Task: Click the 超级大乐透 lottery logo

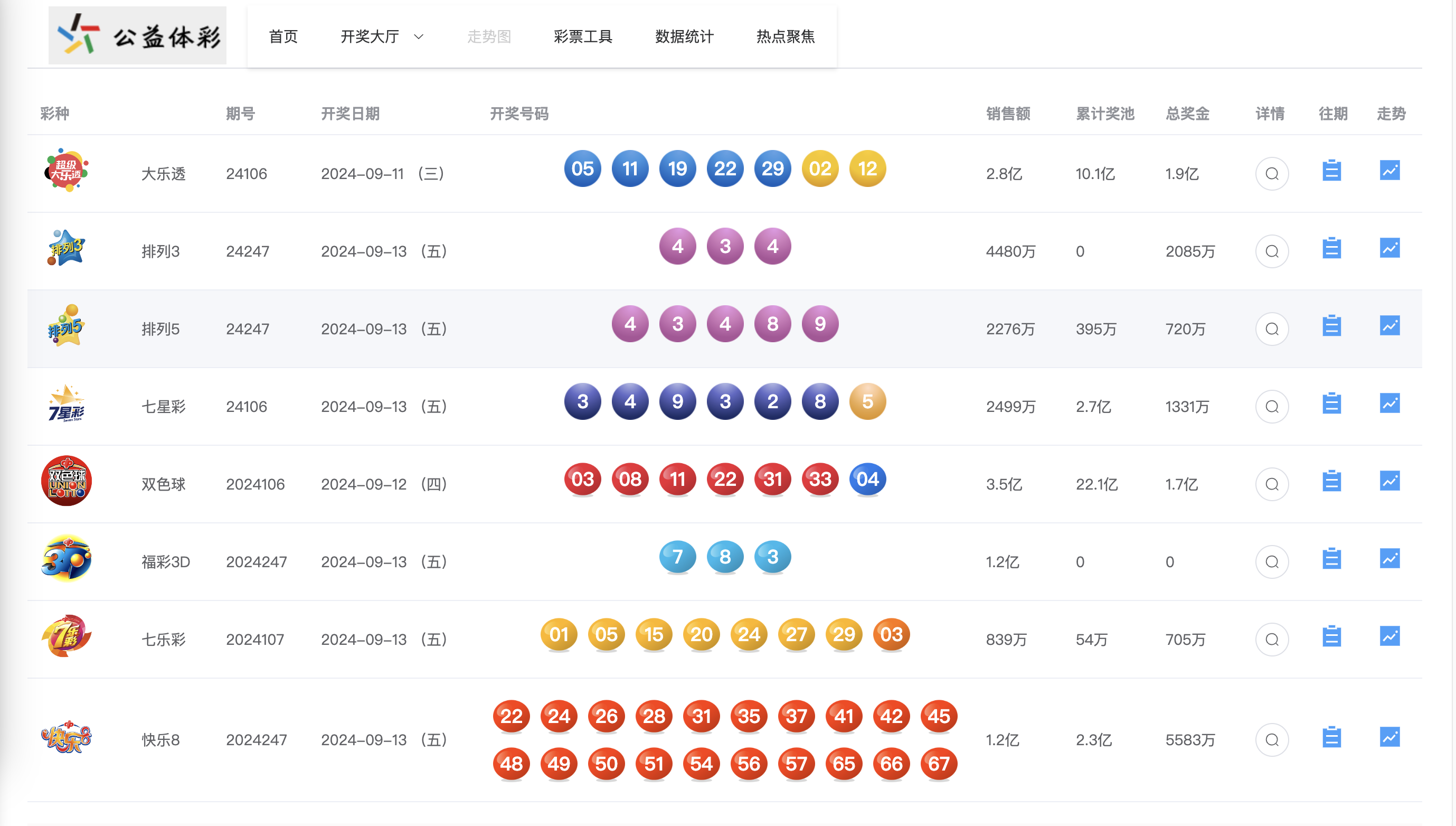Action: coord(67,170)
